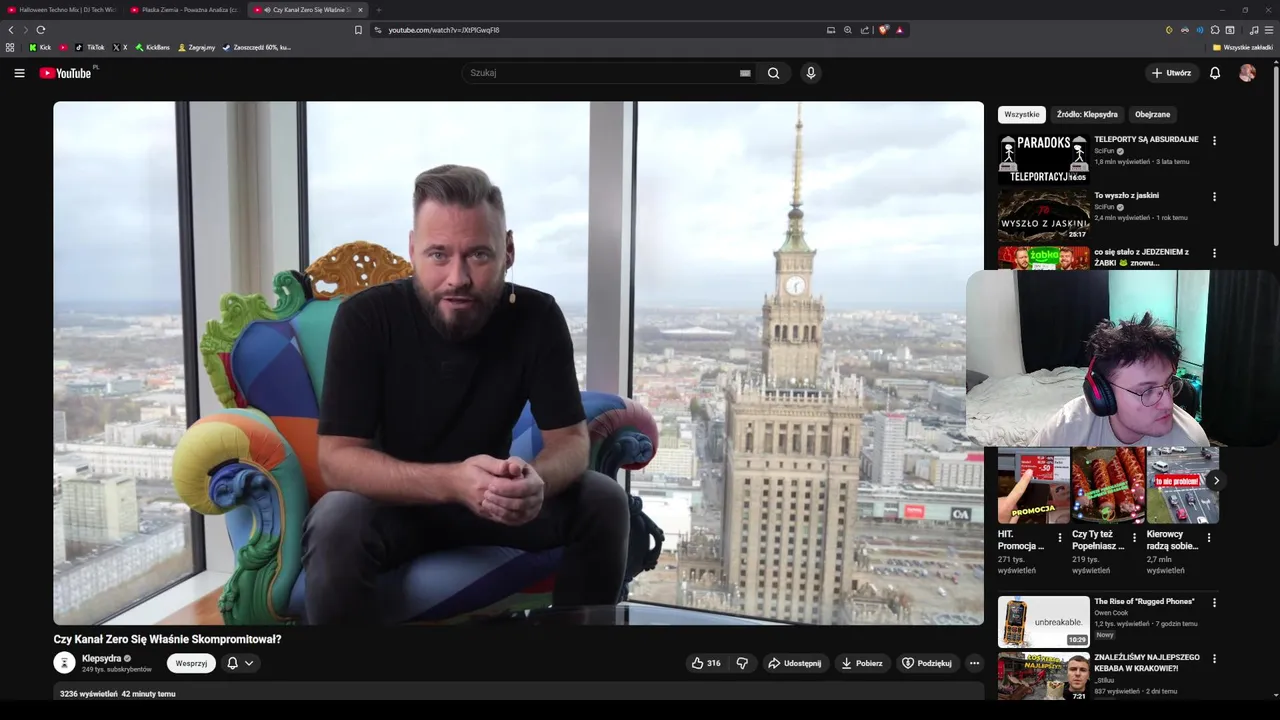Like the video with 316 likes
1280x720 pixels.
click(706, 663)
